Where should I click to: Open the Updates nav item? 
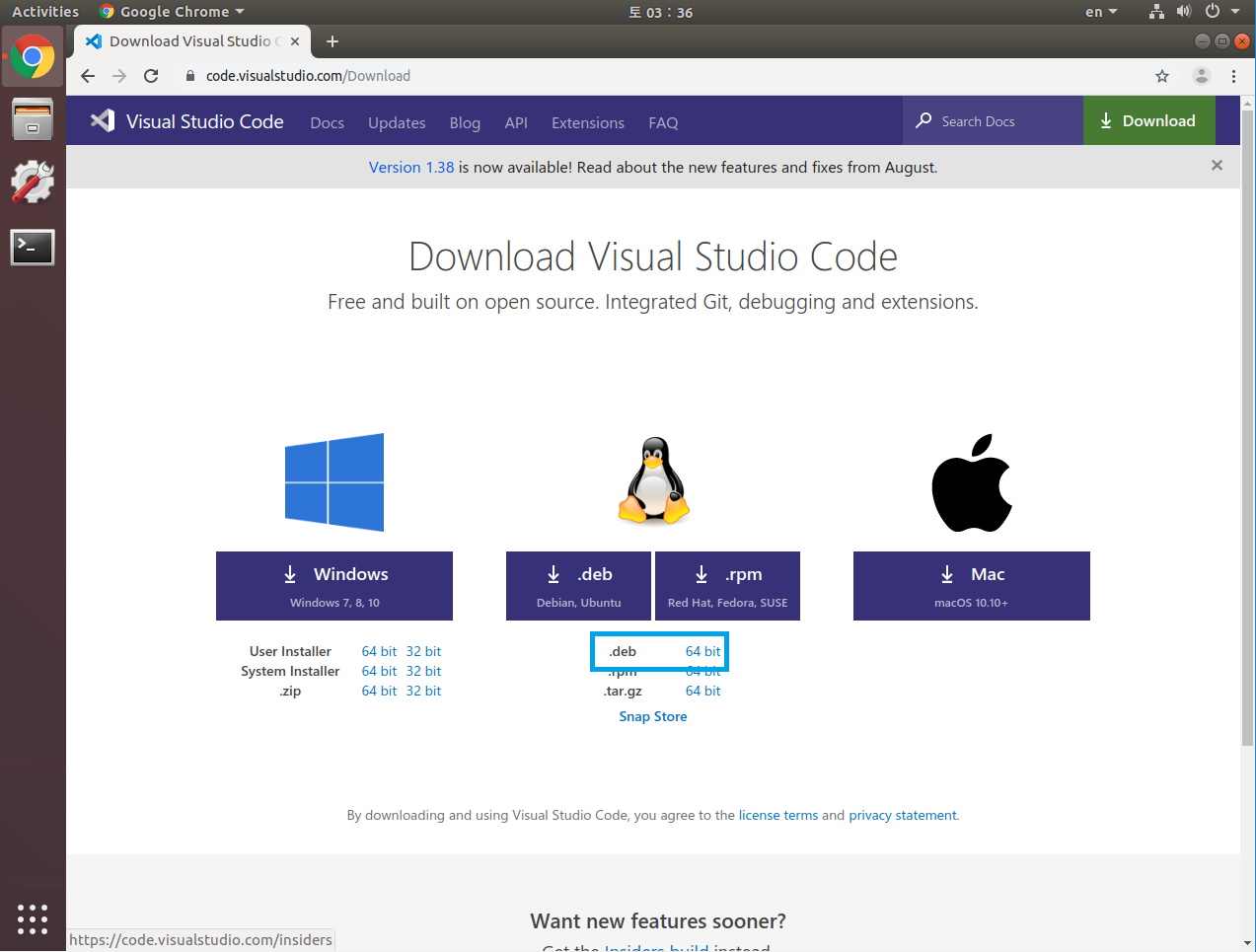397,122
